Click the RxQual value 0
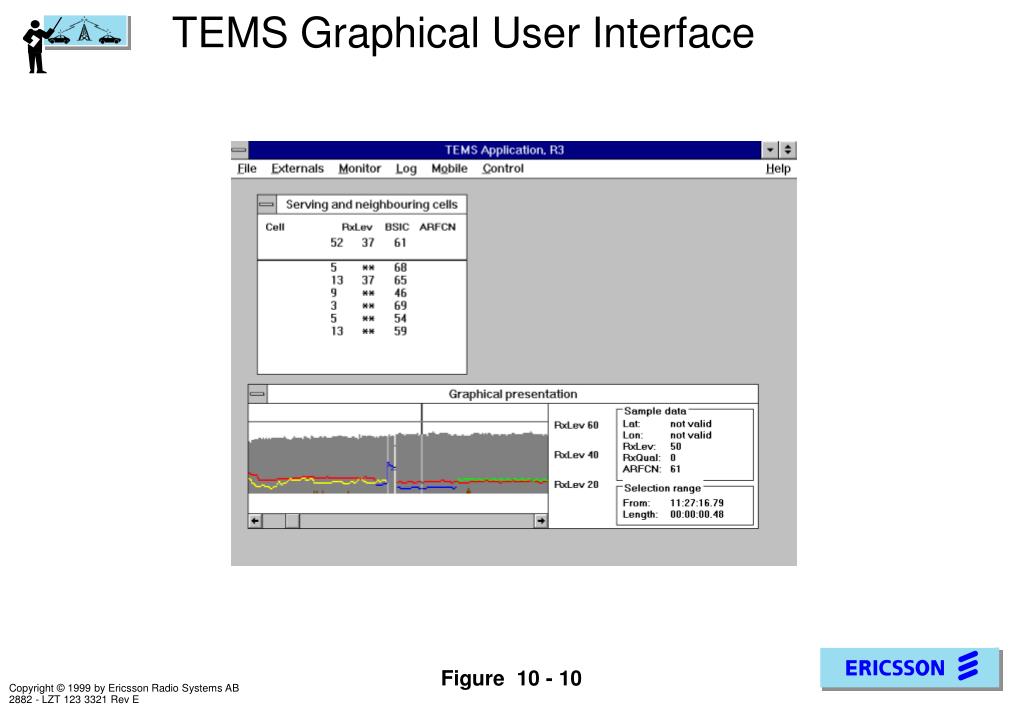Viewport: 1023px width, 708px height. (x=673, y=457)
